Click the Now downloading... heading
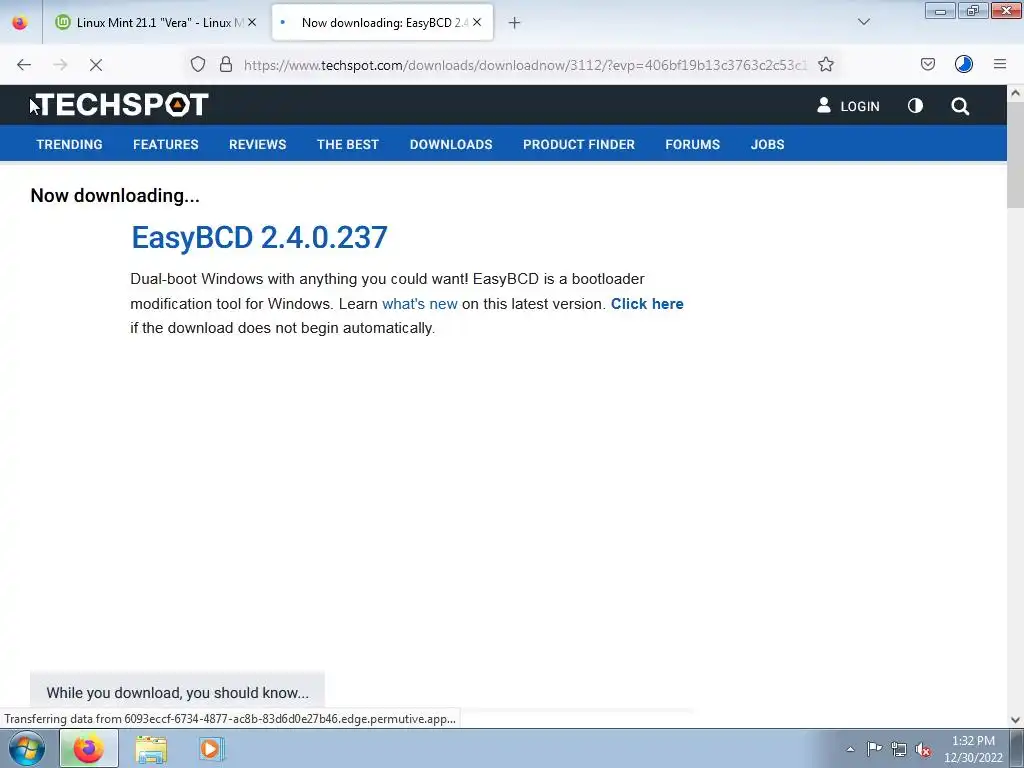Screen dimensions: 1024x768 (115, 195)
